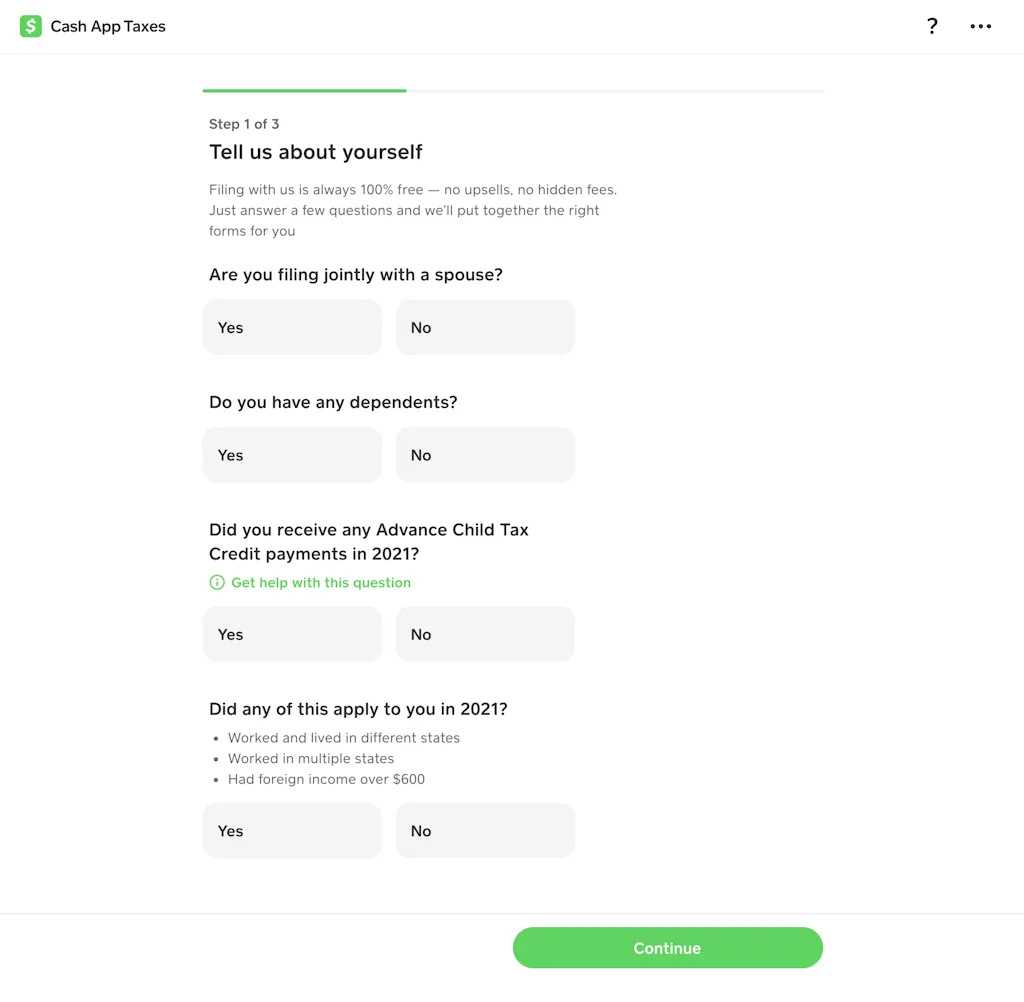The height and width of the screenshot is (1002, 1024).
Task: Click the info icon beside the help link
Action: [217, 582]
